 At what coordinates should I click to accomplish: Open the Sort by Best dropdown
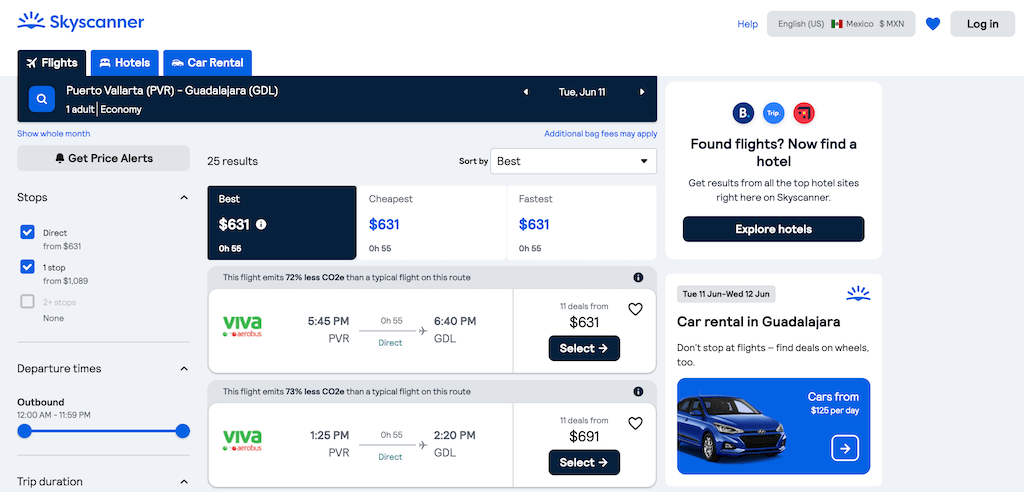coord(573,161)
